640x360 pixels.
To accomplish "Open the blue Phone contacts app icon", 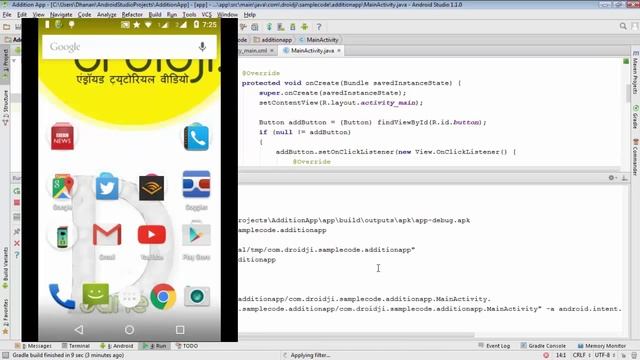I will [196, 137].
